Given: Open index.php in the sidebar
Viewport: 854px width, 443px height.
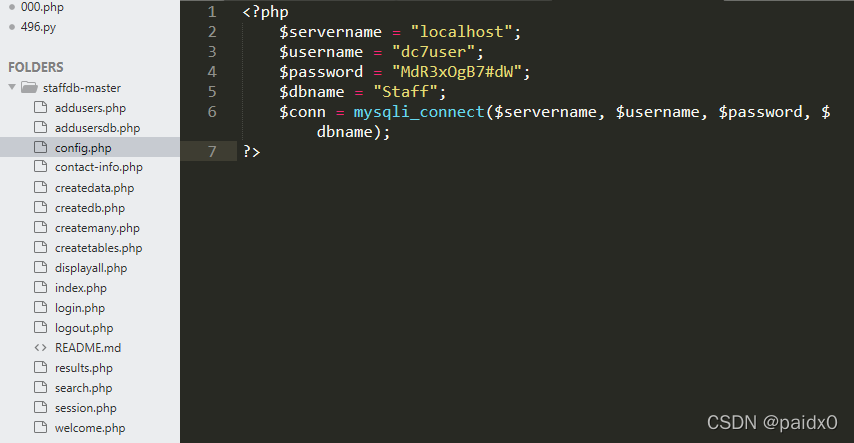Looking at the screenshot, I should click(81, 288).
